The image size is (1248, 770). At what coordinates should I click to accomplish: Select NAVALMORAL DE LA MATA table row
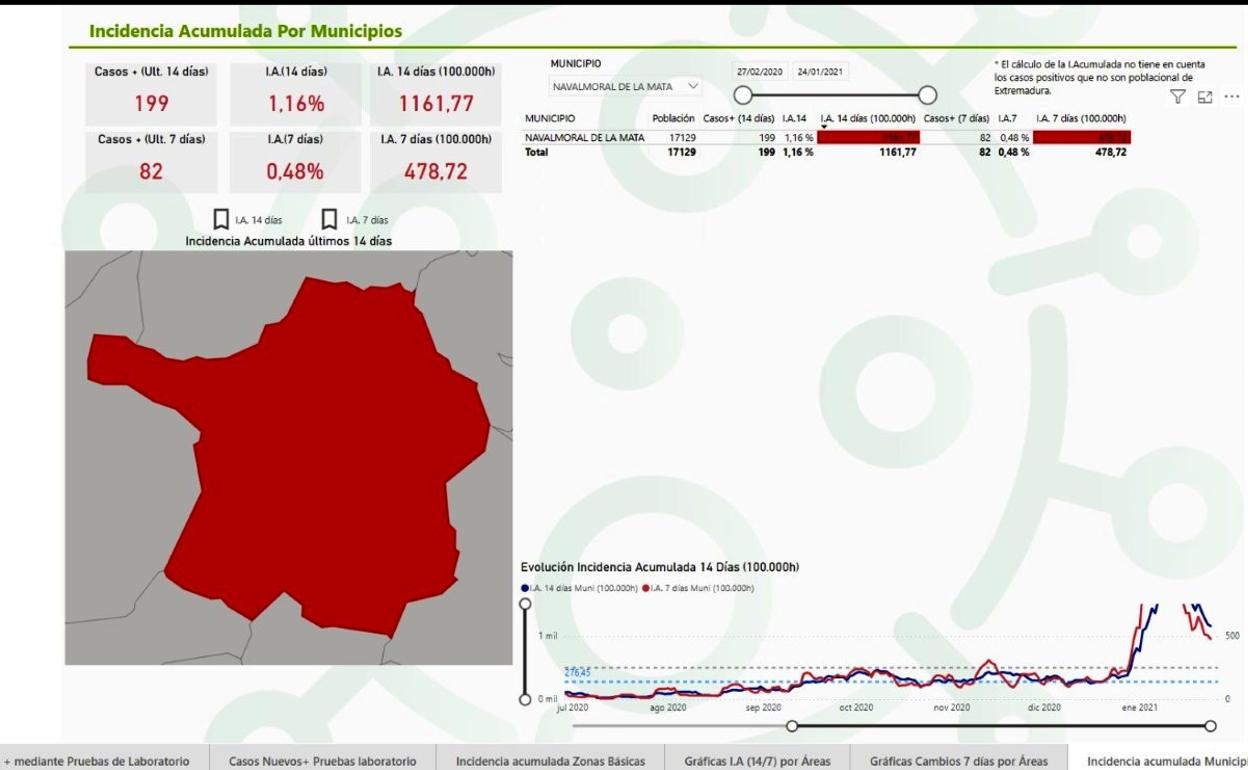pyautogui.click(x=827, y=137)
